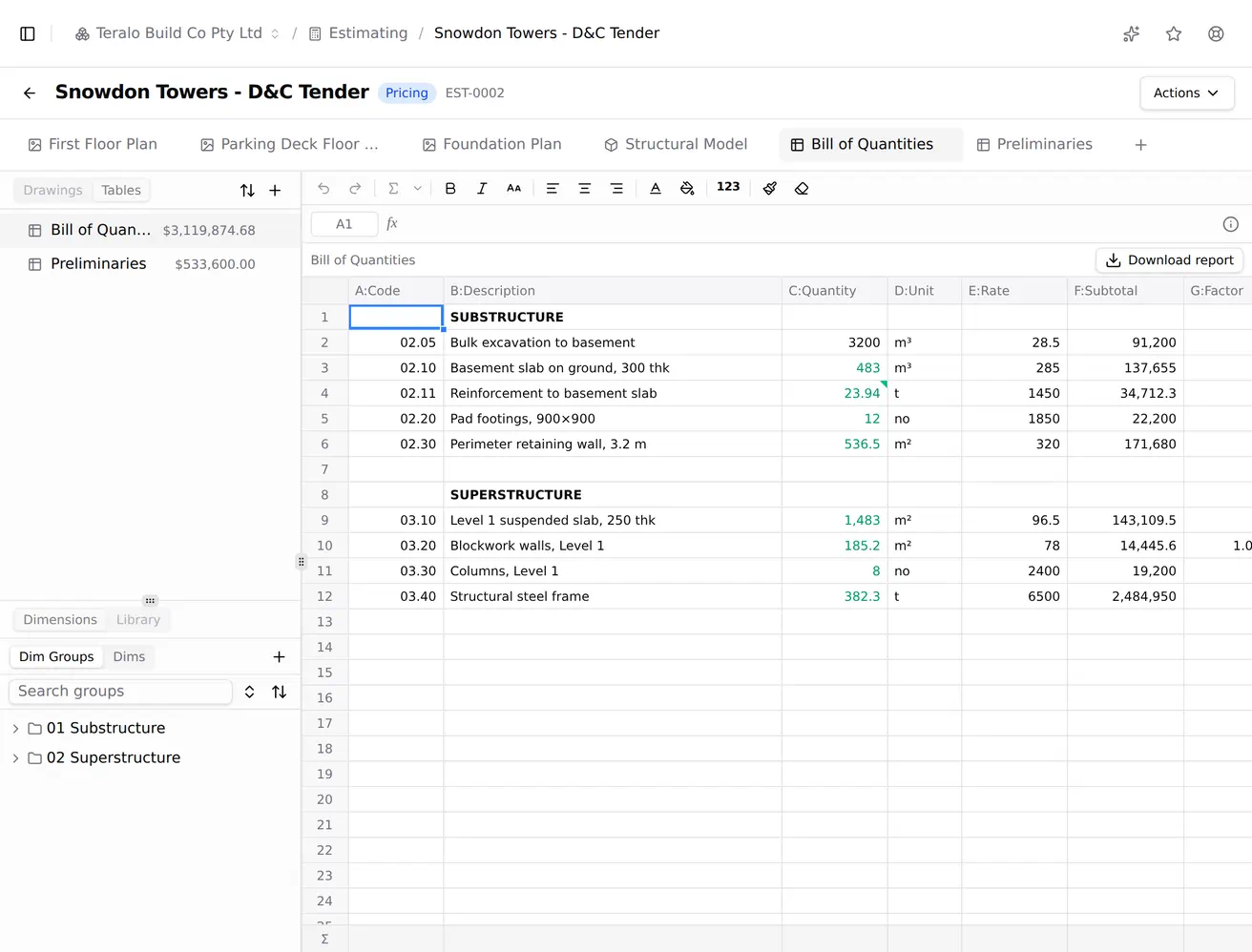Viewport: 1252px width, 952px height.
Task: Insert a sum function via sigma icon
Action: tap(393, 188)
